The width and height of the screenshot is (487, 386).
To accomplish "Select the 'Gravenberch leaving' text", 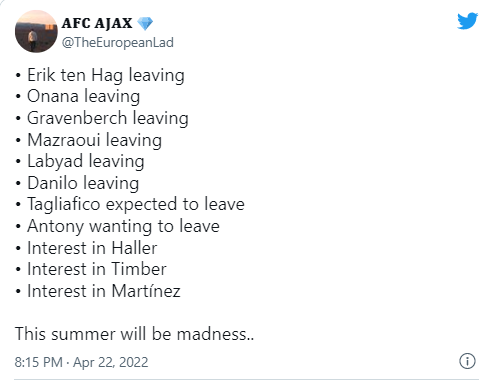I will (108, 118).
